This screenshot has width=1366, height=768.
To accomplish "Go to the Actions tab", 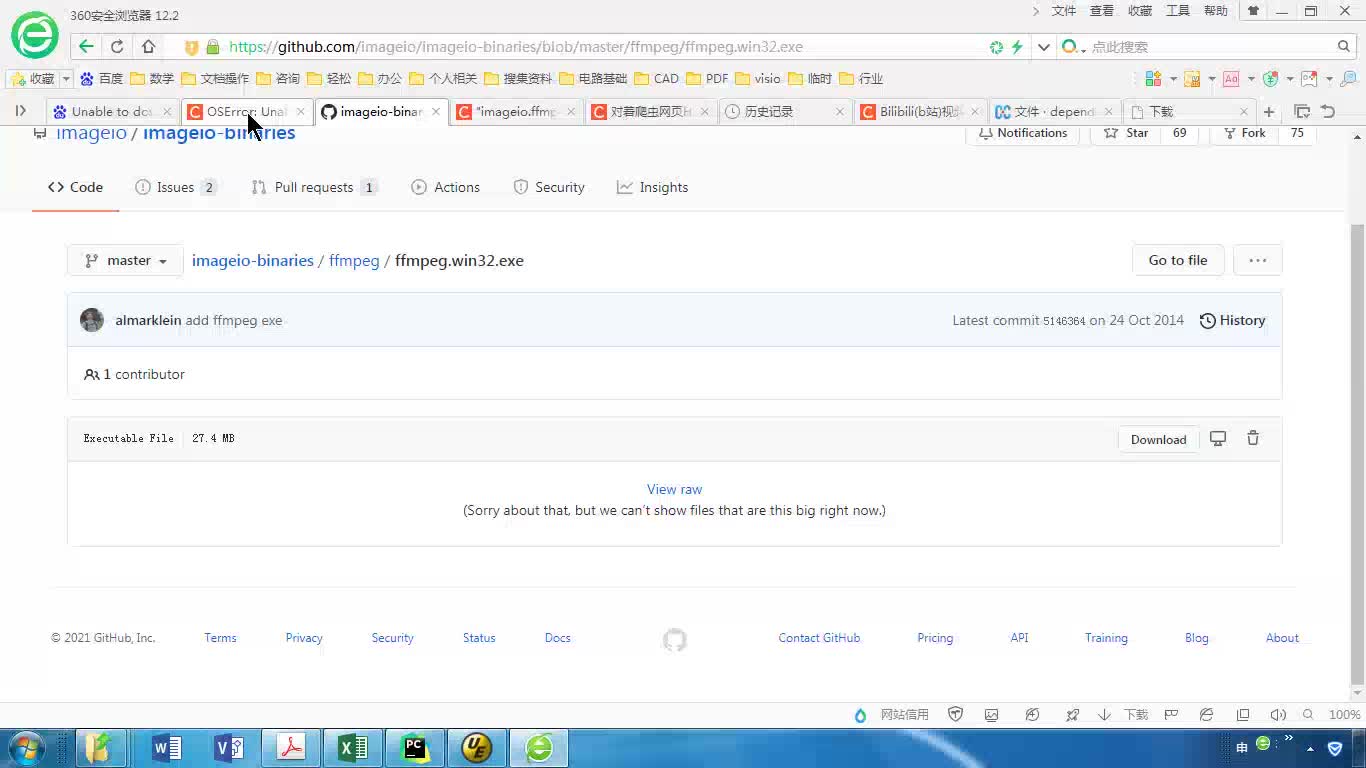I will [x=446, y=187].
